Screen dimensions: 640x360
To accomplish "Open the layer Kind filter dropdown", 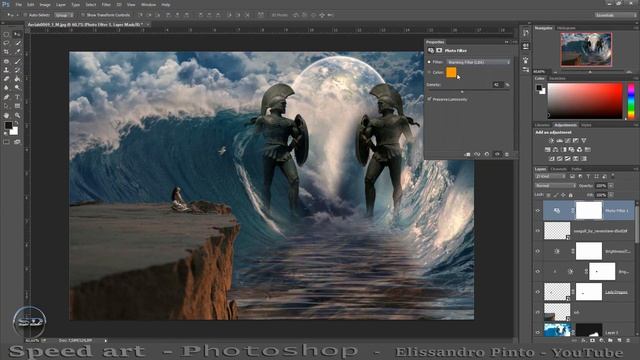I will (x=550, y=176).
